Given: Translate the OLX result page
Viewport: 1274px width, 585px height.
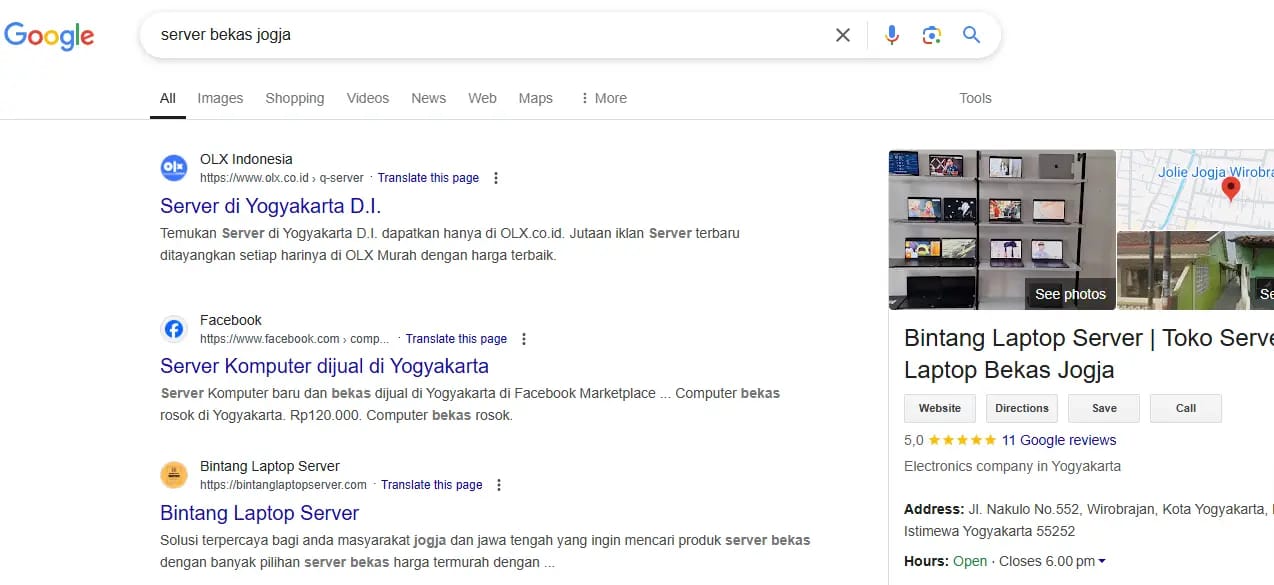Looking at the screenshot, I should (x=428, y=178).
